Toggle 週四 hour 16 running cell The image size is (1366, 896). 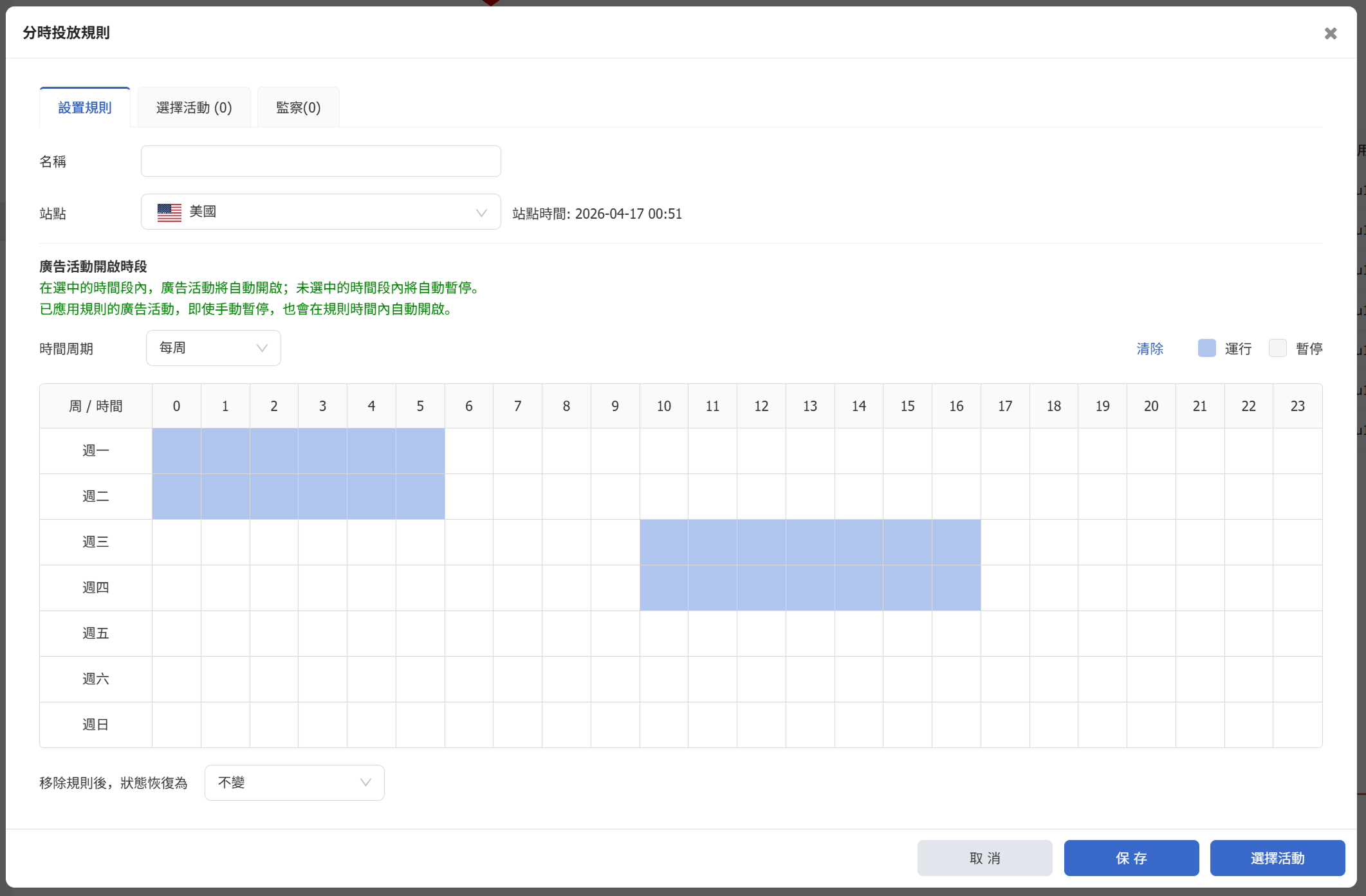(x=956, y=588)
